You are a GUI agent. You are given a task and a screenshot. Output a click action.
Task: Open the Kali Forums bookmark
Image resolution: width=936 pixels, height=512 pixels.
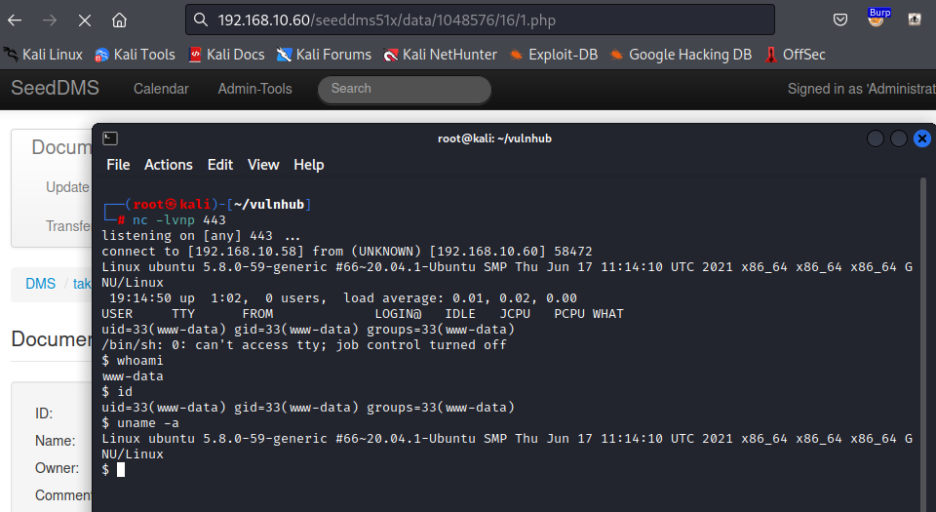click(x=324, y=55)
